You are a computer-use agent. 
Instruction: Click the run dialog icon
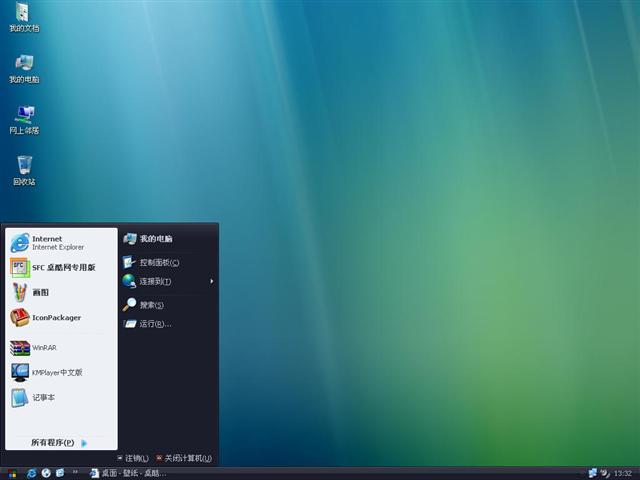click(130, 324)
